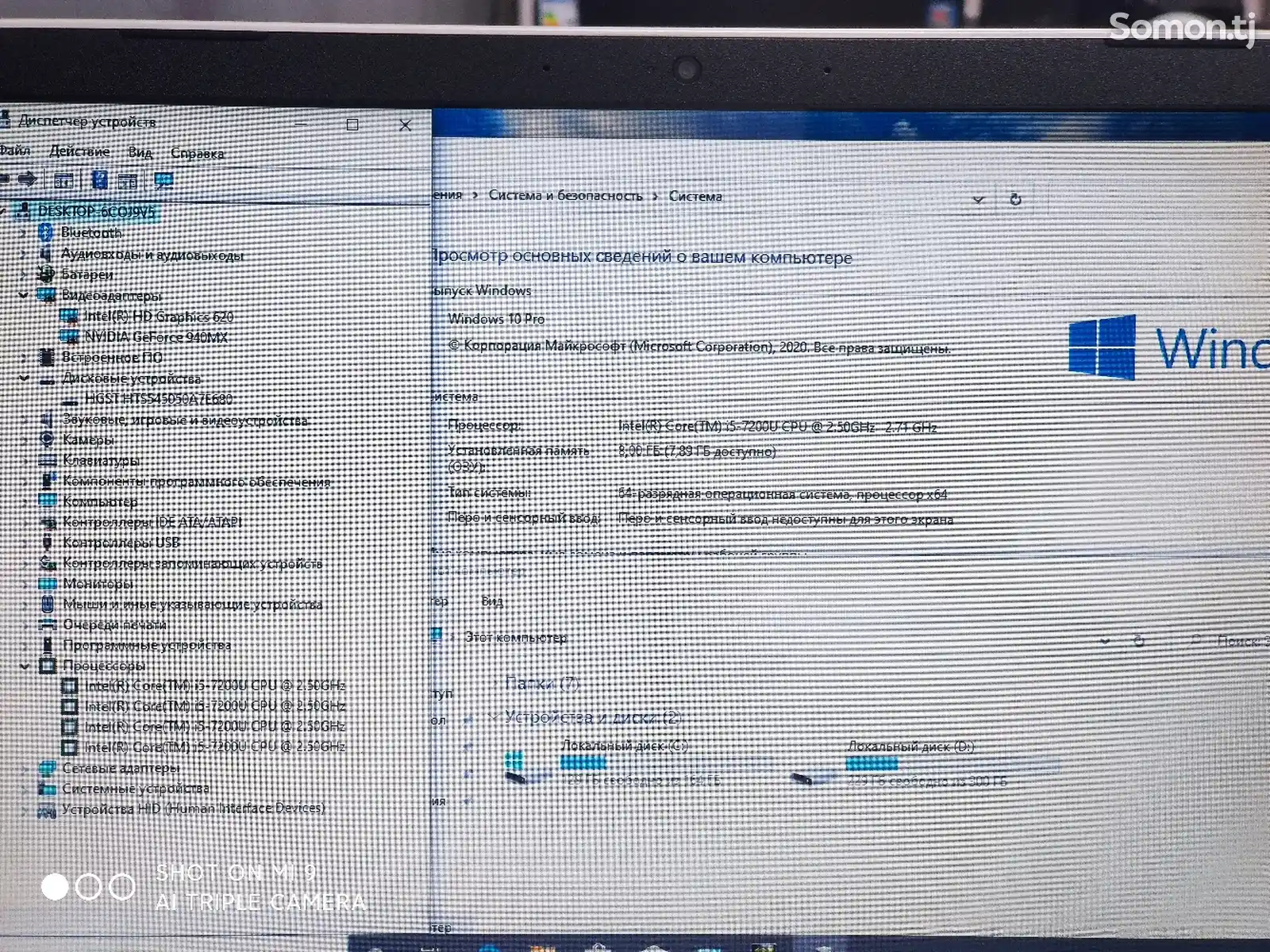Click Система и безопасность breadcrumb
The height and width of the screenshot is (952, 1270).
coord(565,195)
